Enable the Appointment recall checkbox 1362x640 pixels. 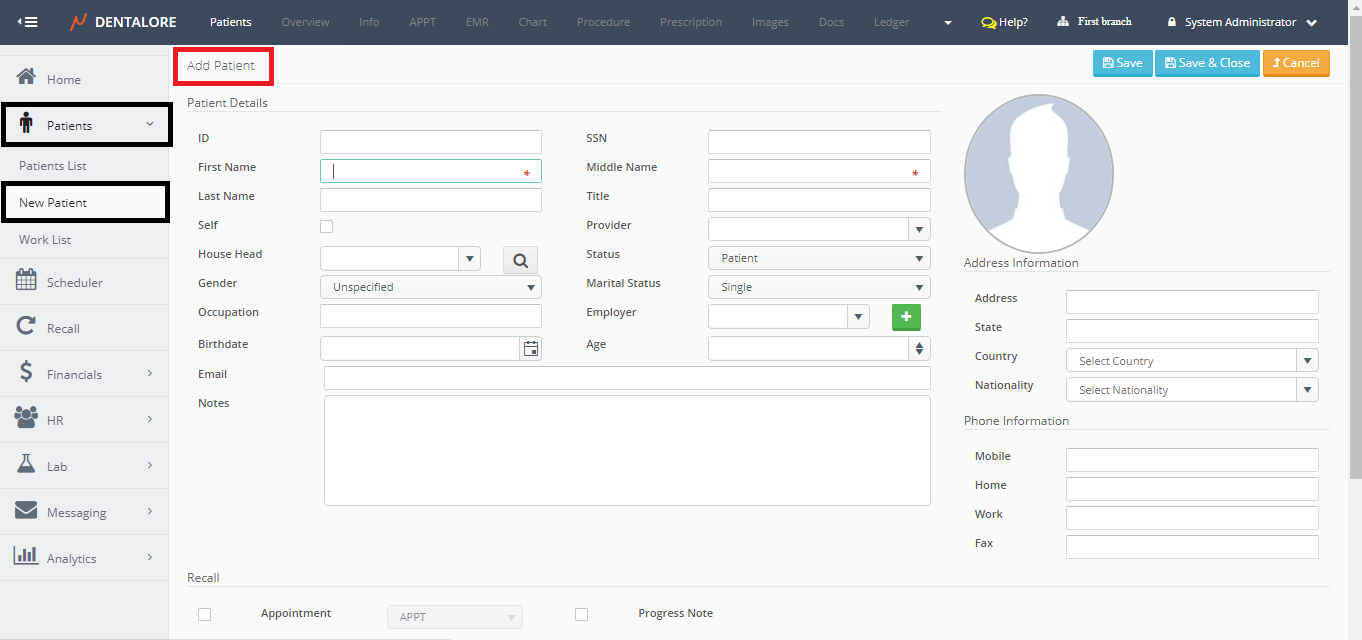(x=204, y=614)
